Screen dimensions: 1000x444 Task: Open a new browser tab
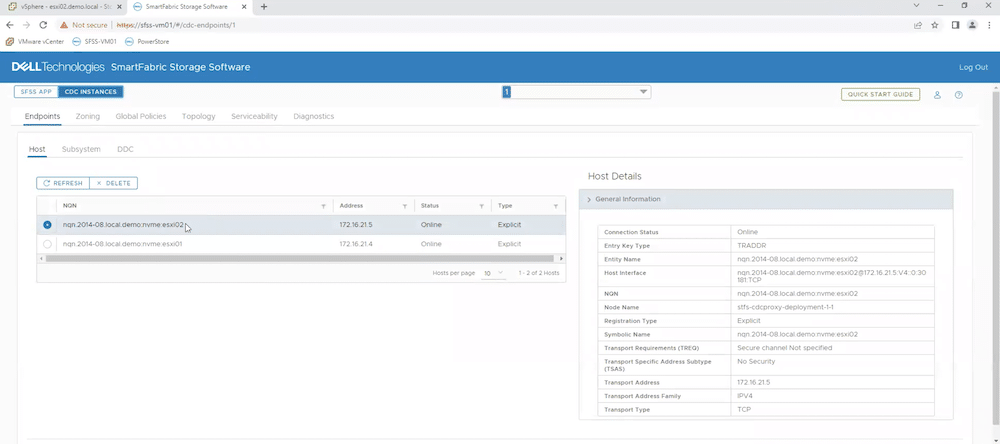pyautogui.click(x=264, y=6)
